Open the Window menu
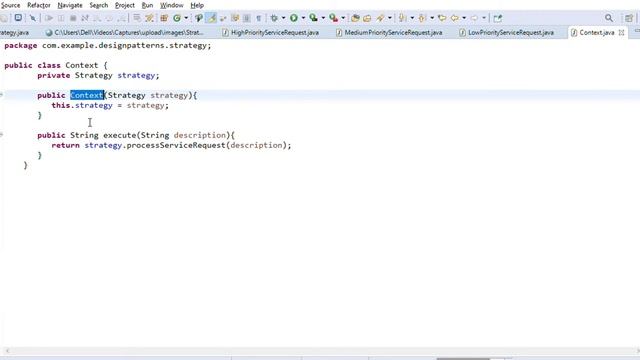Screen dimensions: 640x360 tap(171, 5)
